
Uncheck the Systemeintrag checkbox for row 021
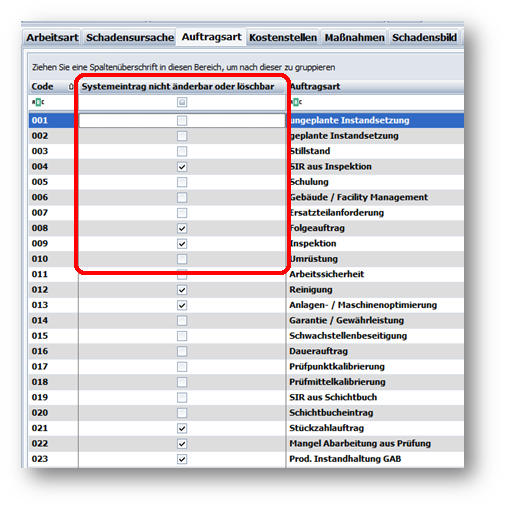click(x=182, y=428)
